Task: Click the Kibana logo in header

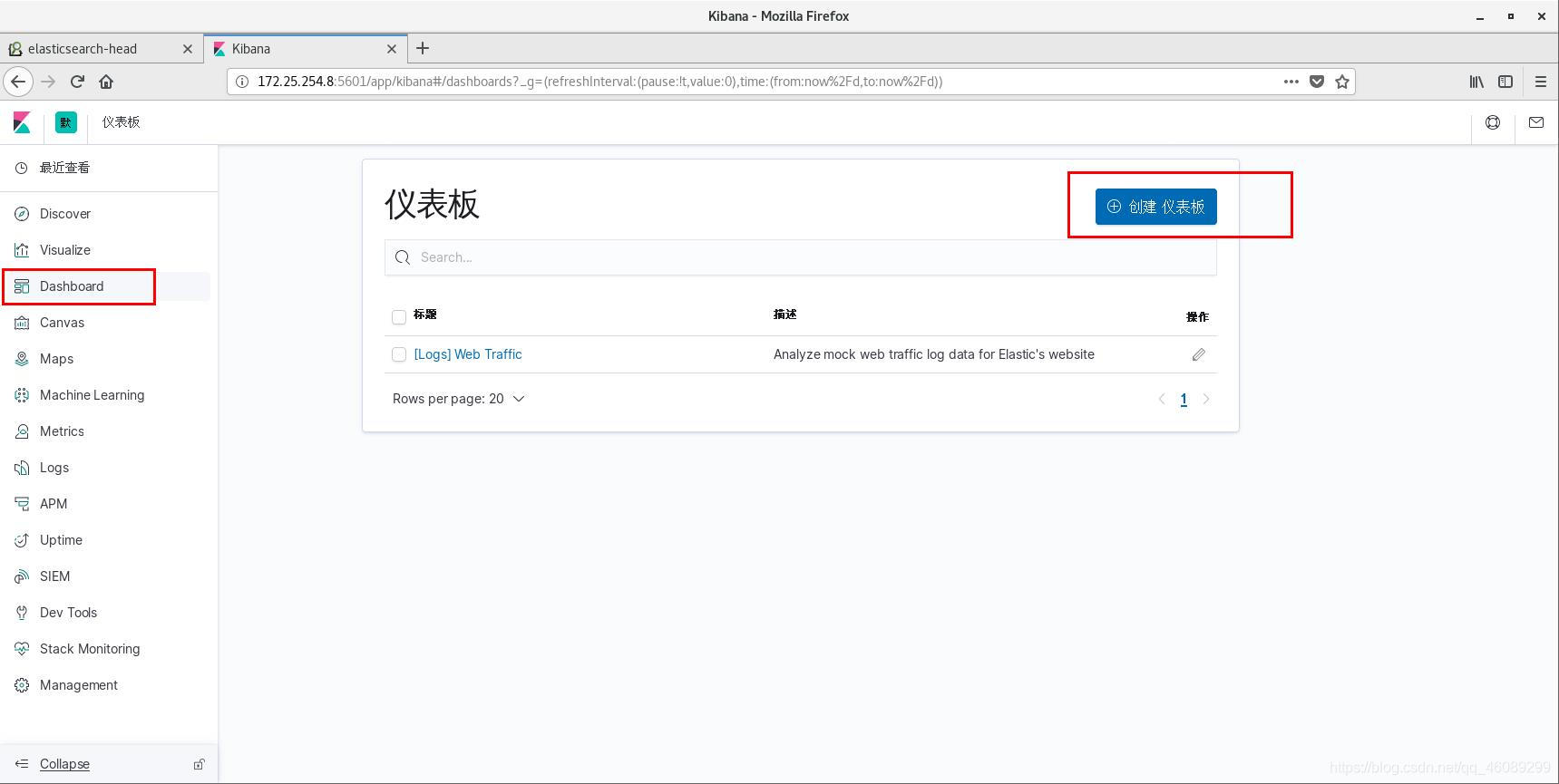Action: [22, 122]
